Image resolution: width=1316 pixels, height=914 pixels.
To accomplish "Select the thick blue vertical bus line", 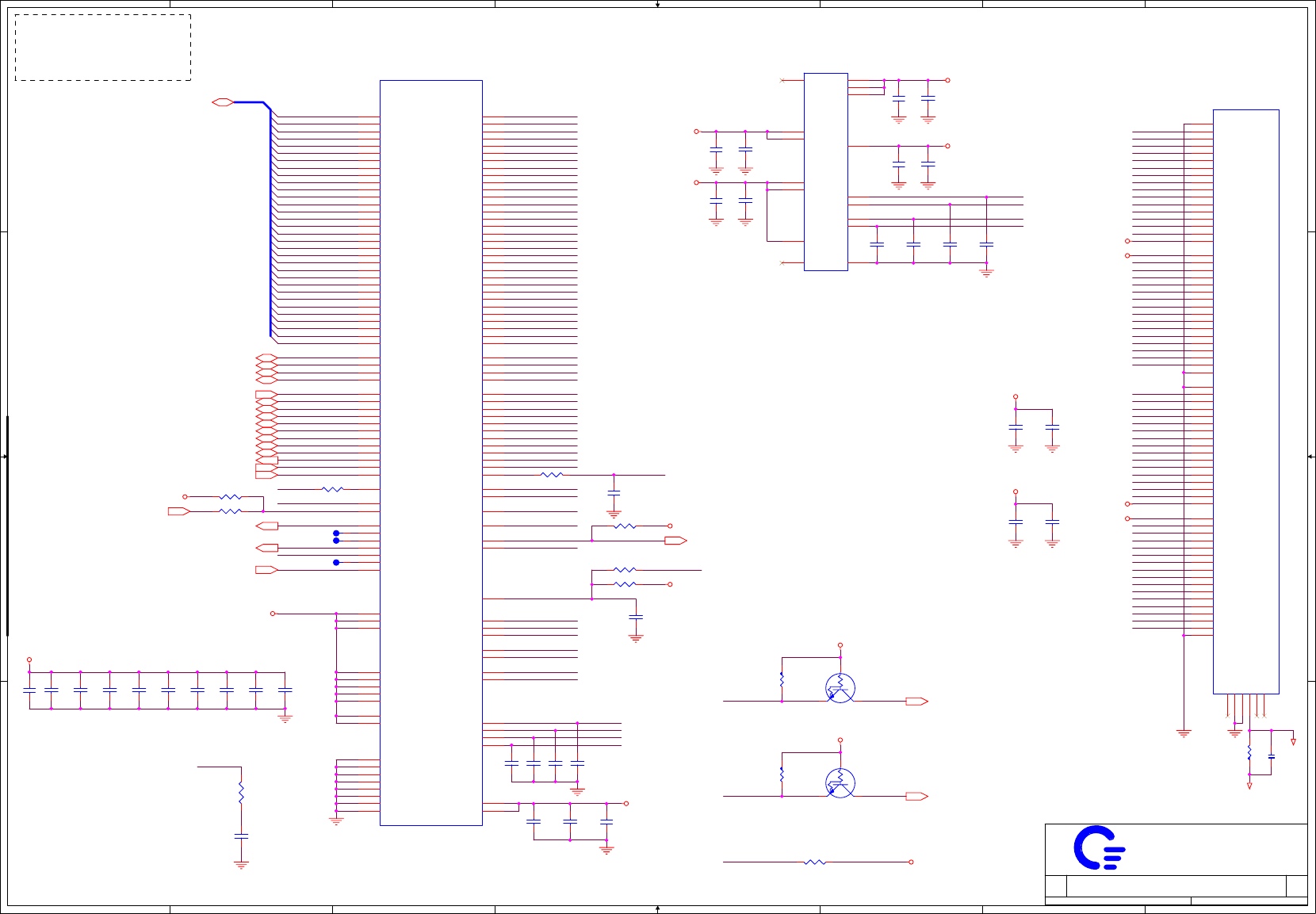I will (270, 222).
